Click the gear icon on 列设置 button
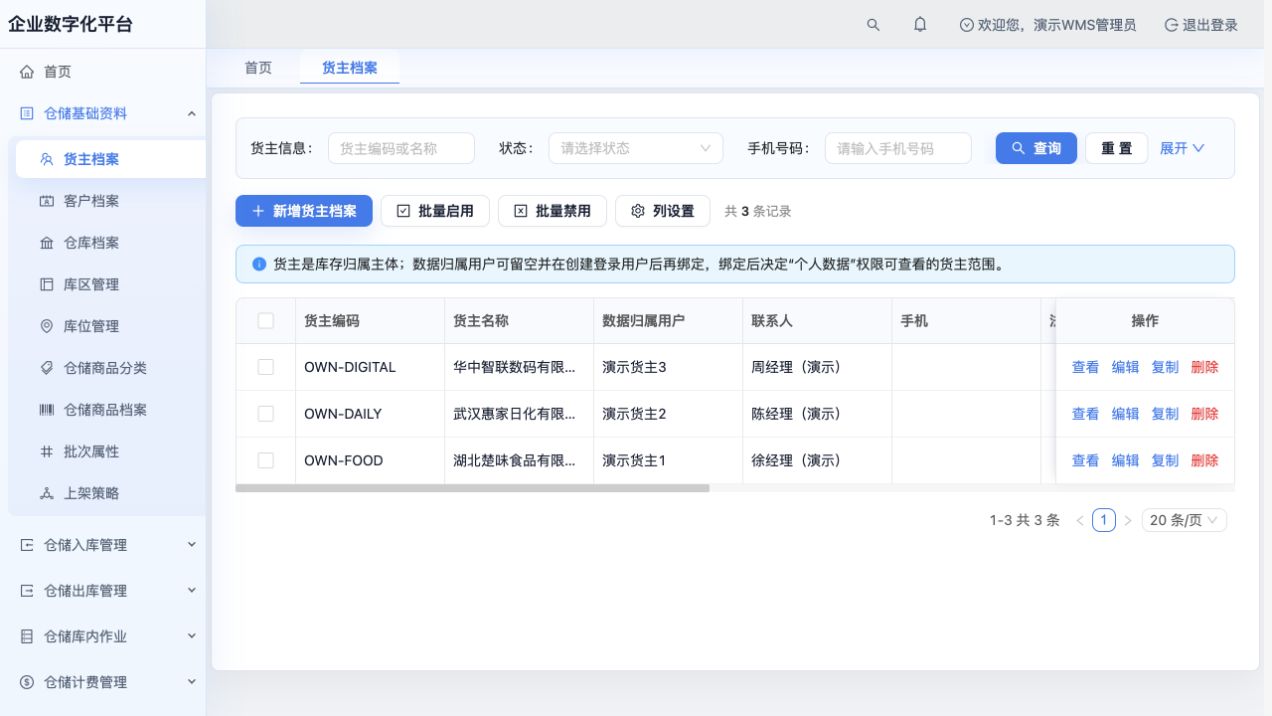The image size is (1272, 716). point(638,211)
